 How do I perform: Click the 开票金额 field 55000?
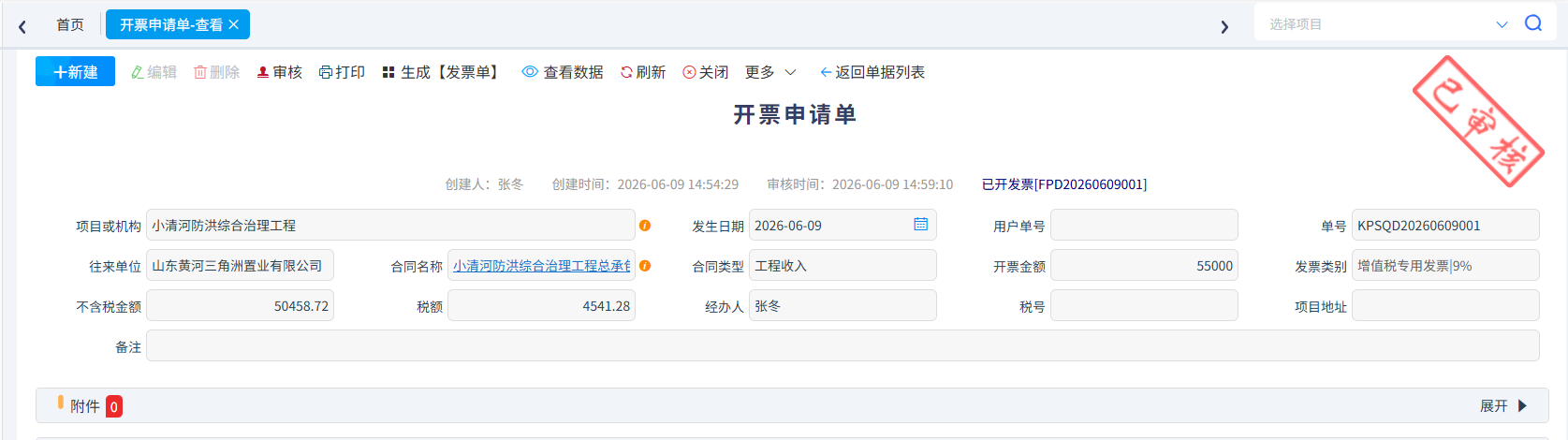coord(1144,265)
